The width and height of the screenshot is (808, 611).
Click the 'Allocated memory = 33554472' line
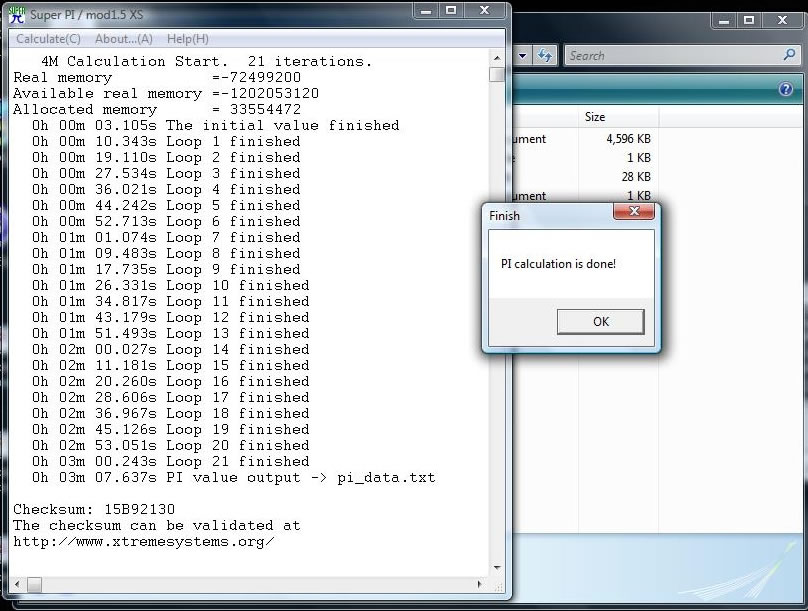[x=157, y=109]
